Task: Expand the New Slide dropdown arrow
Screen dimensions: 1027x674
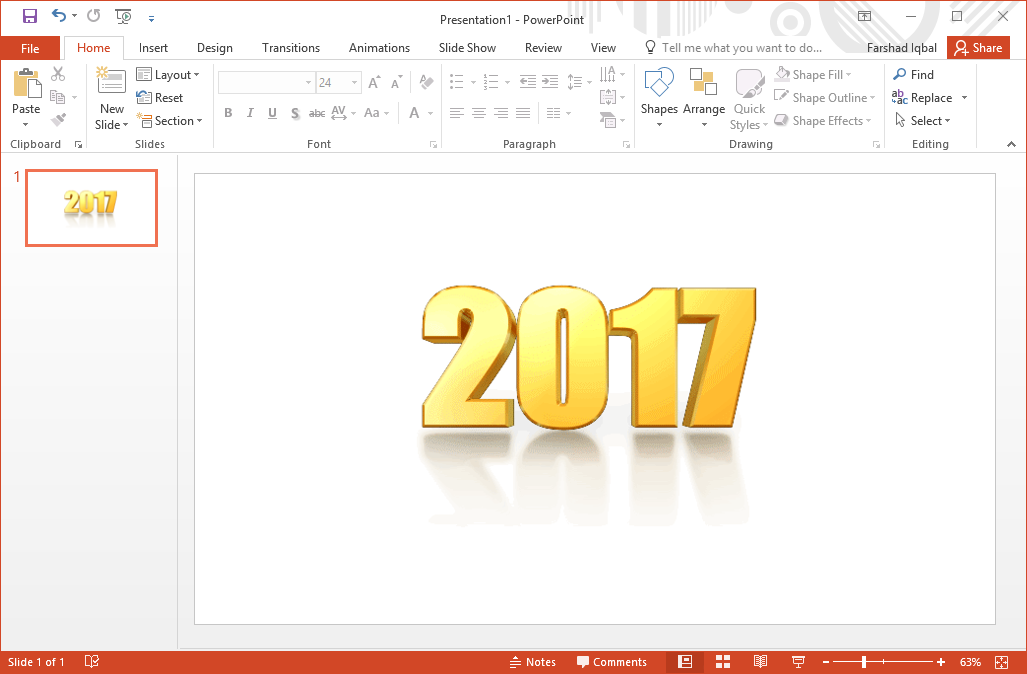Action: [x=125, y=125]
